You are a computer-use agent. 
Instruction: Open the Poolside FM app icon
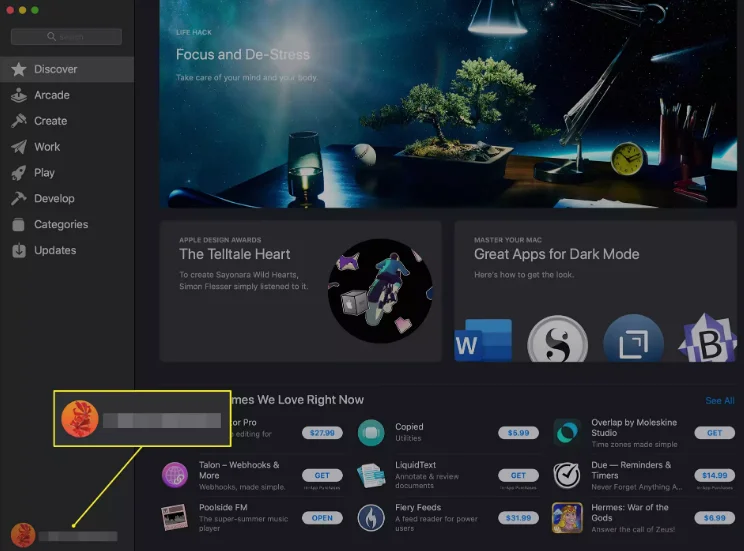(x=175, y=518)
